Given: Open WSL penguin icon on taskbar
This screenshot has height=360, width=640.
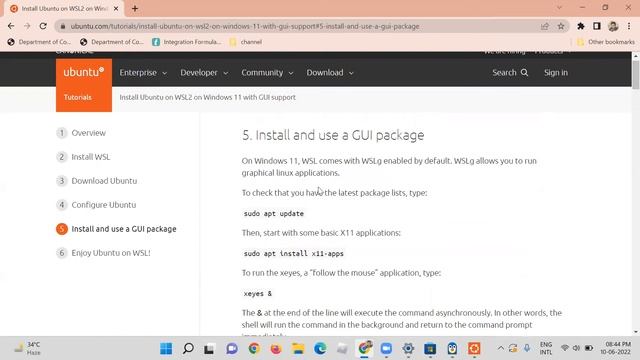Looking at the screenshot, I should click(x=452, y=348).
